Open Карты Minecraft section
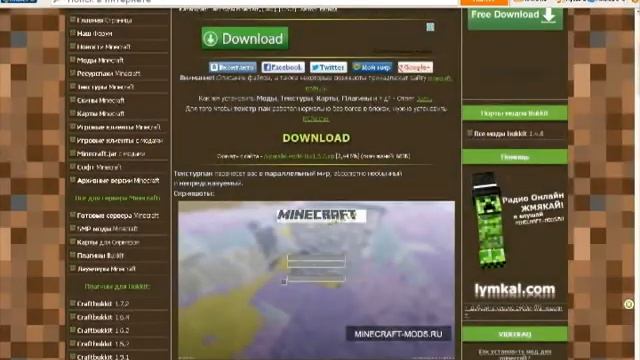 [100, 113]
